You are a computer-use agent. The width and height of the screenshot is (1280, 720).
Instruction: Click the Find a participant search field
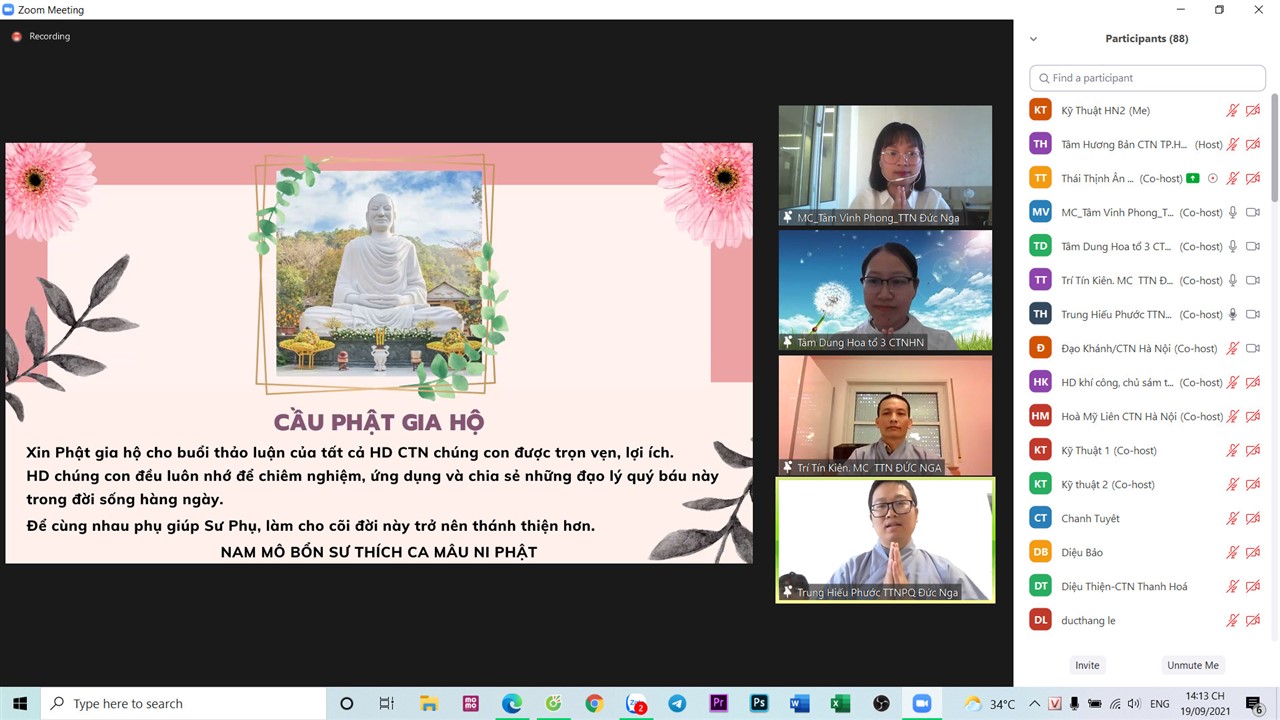[1148, 78]
